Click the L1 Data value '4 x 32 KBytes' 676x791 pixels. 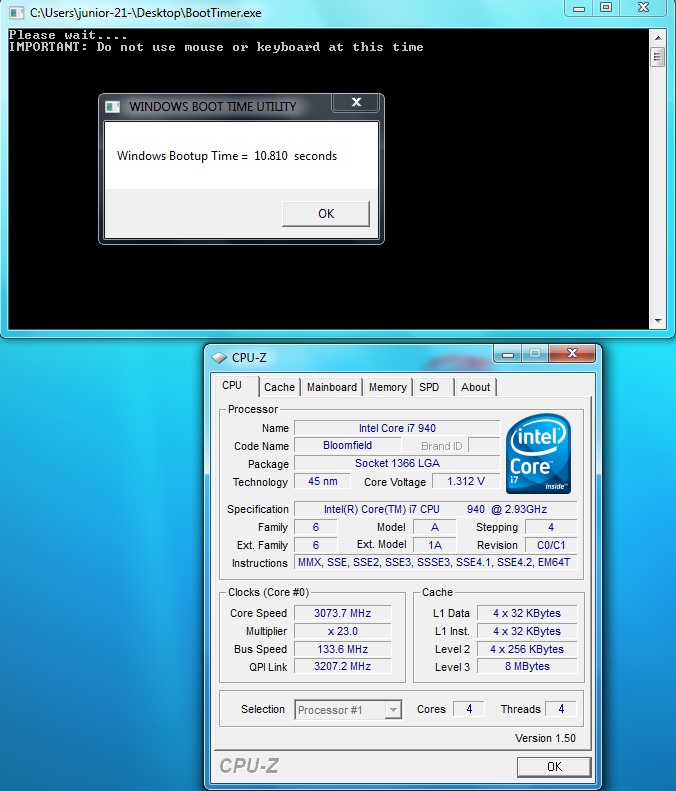[527, 613]
